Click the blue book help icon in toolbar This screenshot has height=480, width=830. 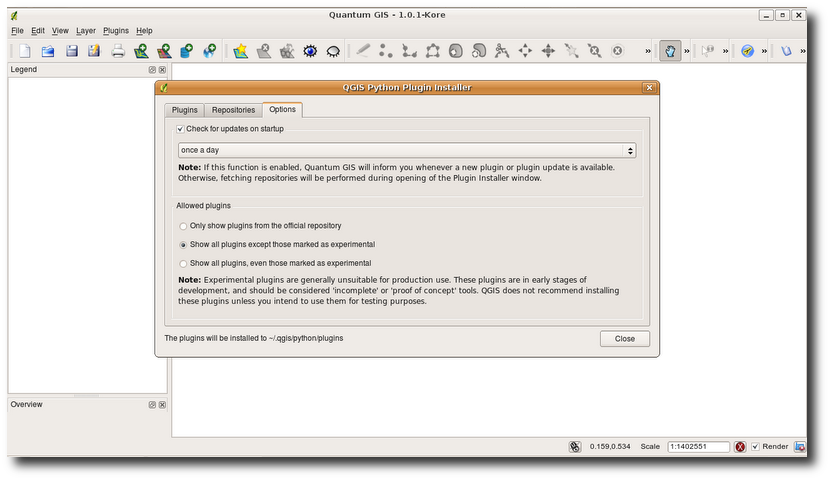click(x=787, y=51)
